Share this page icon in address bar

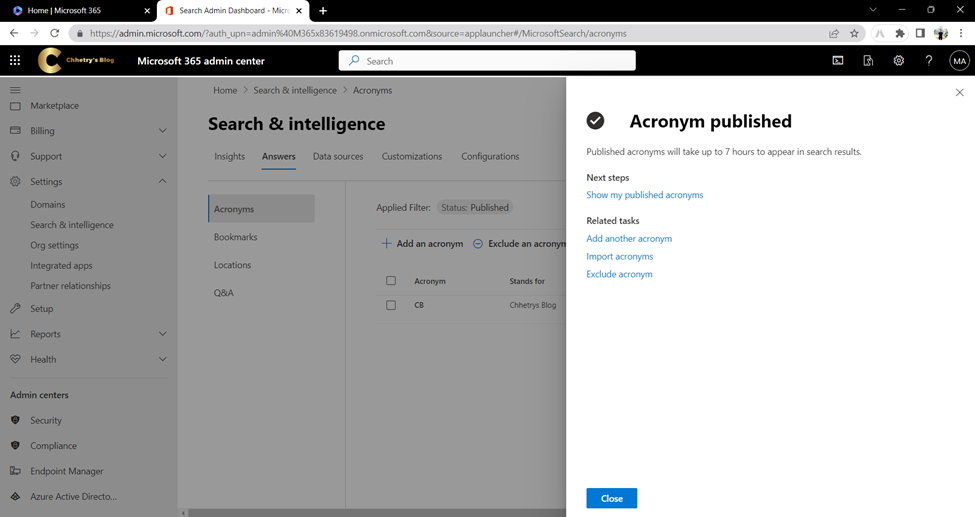point(834,34)
